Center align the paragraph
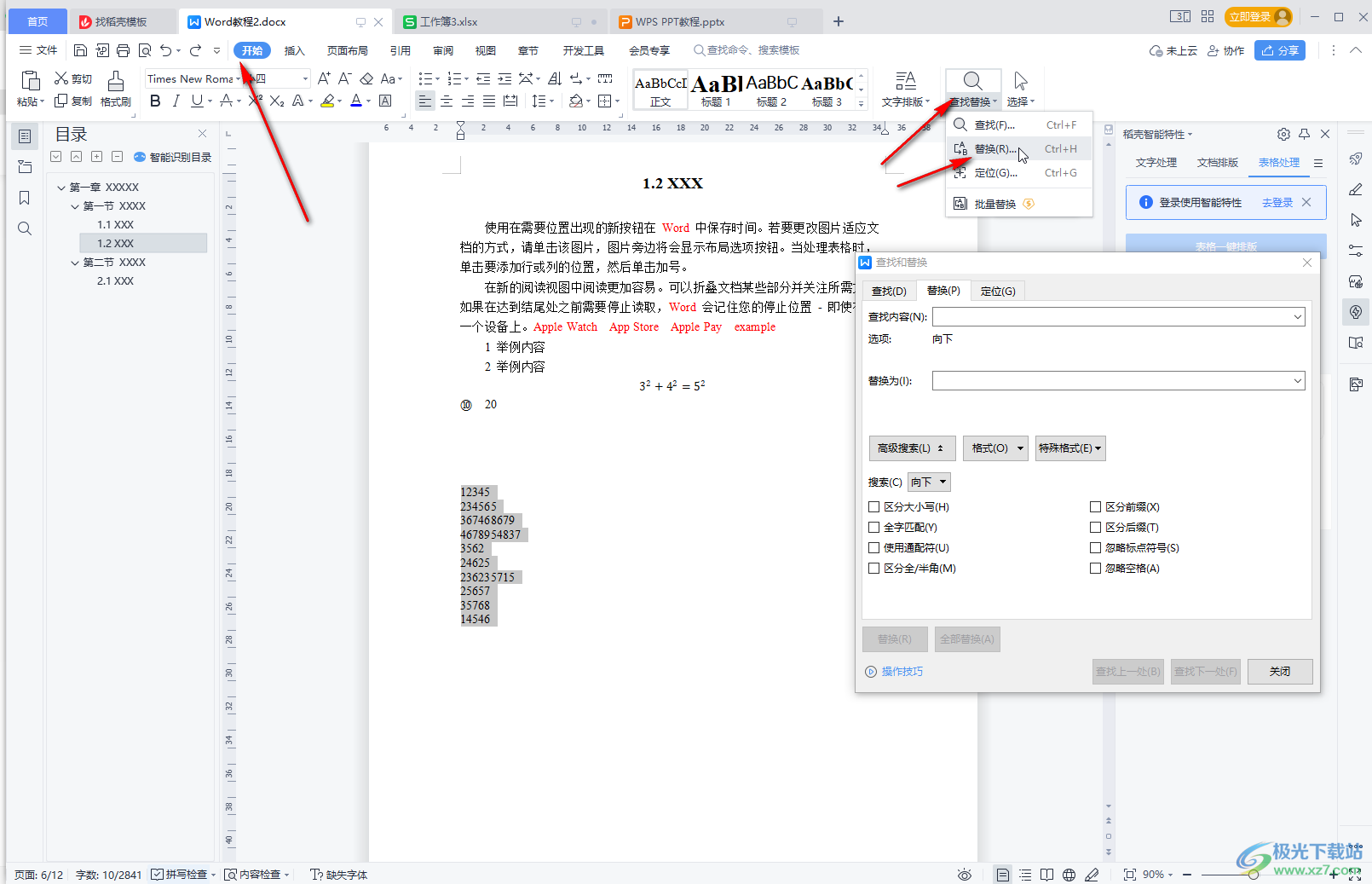Viewport: 1372px width, 884px height. (447, 101)
